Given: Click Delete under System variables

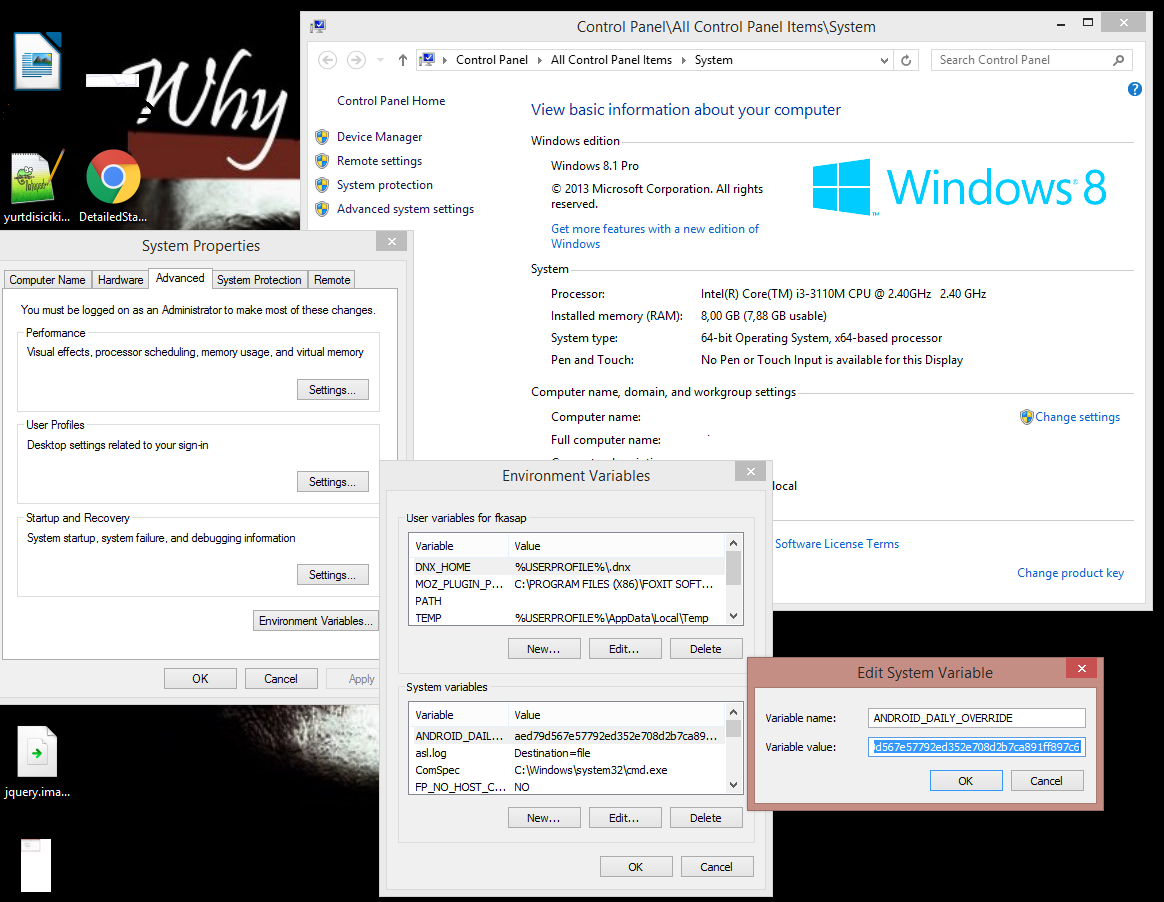Looking at the screenshot, I should coord(705,818).
